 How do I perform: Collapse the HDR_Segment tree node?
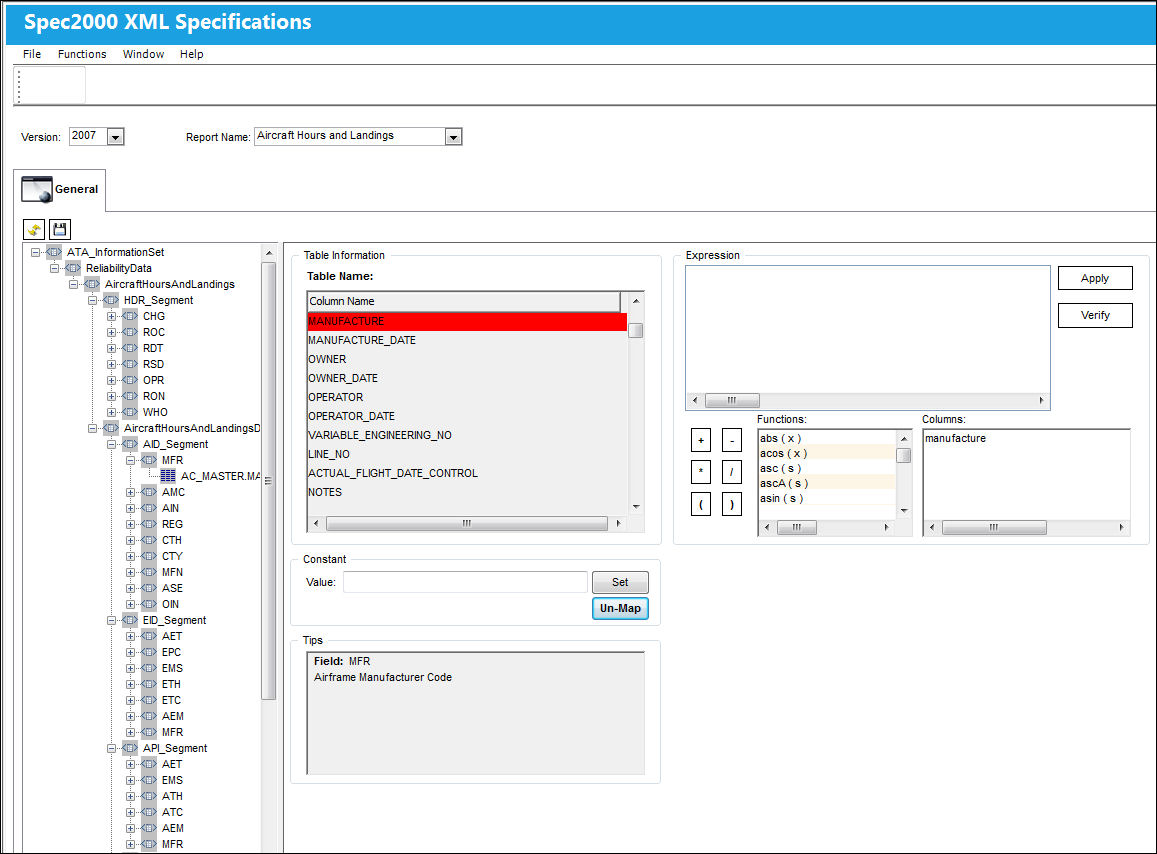[x=92, y=300]
